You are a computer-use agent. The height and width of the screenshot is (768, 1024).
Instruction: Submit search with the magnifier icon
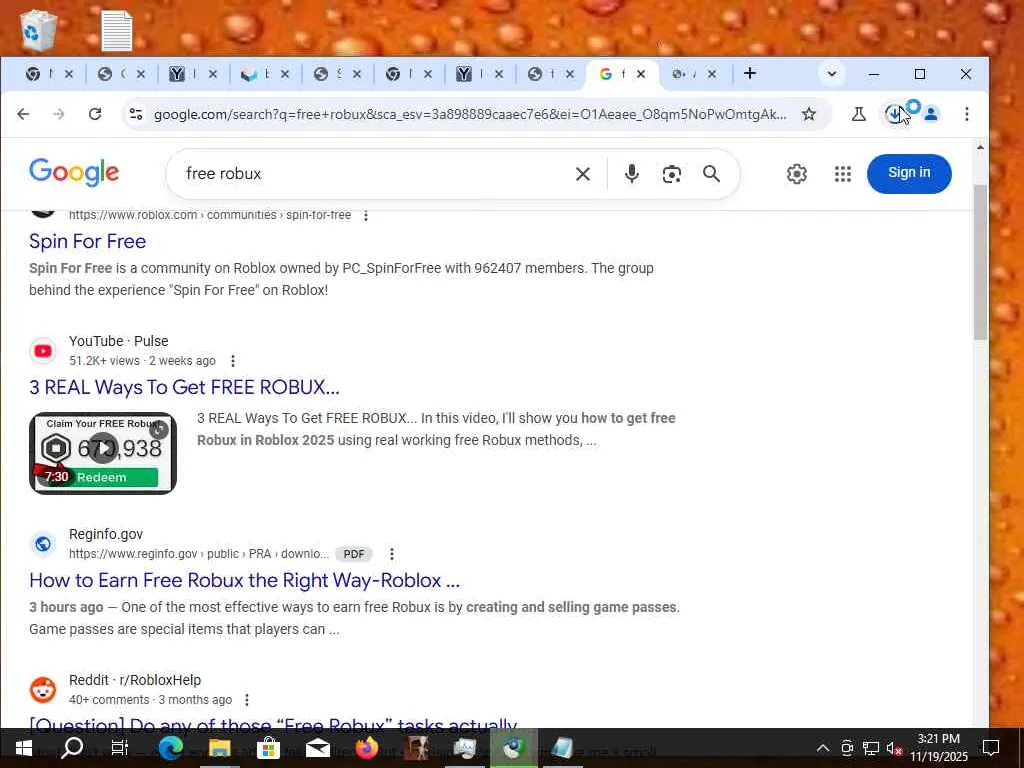711,174
